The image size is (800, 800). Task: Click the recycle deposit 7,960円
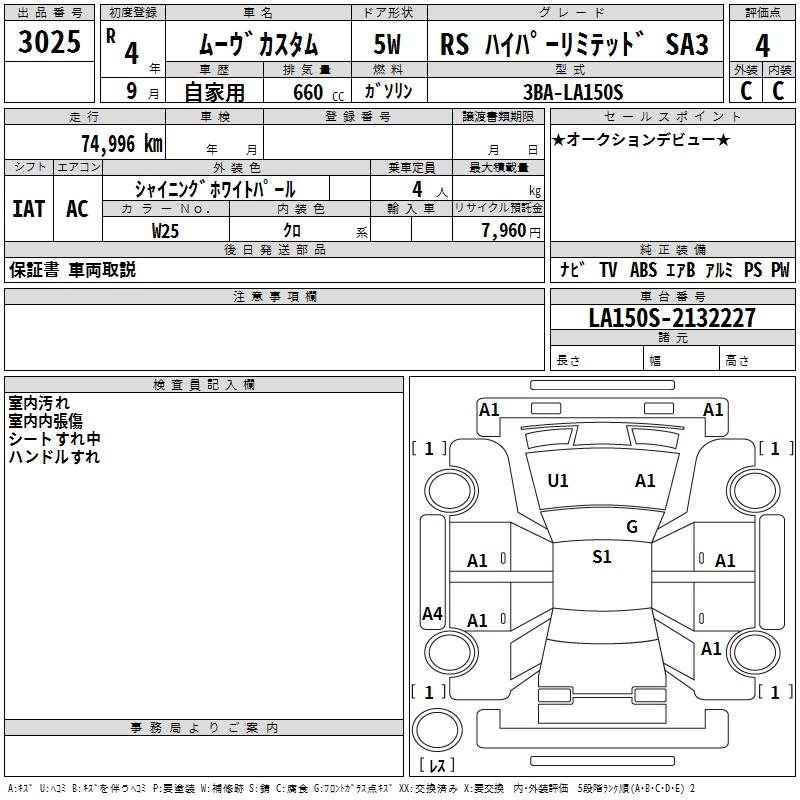511,231
